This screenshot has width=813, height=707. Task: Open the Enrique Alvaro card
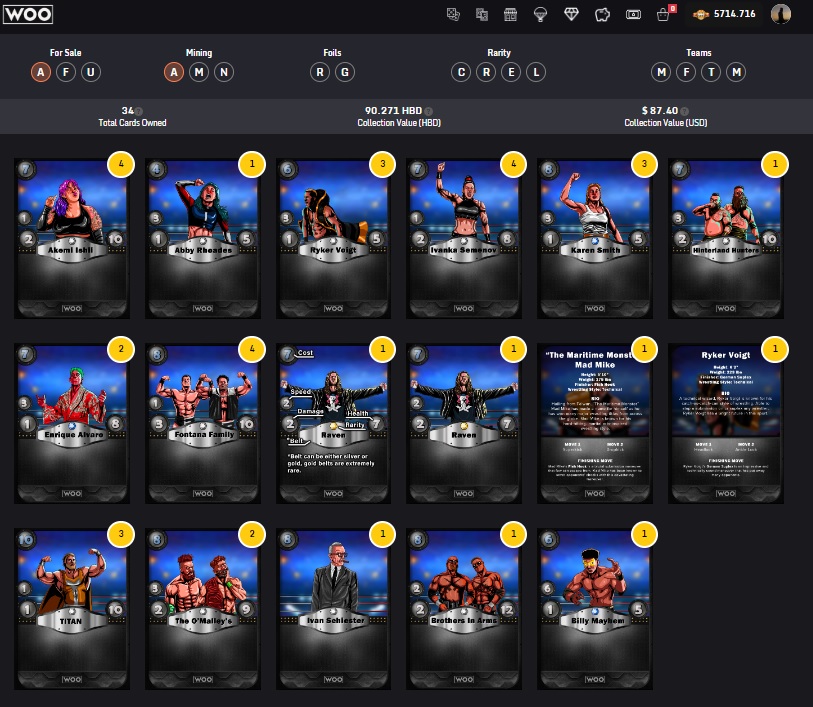(x=72, y=423)
